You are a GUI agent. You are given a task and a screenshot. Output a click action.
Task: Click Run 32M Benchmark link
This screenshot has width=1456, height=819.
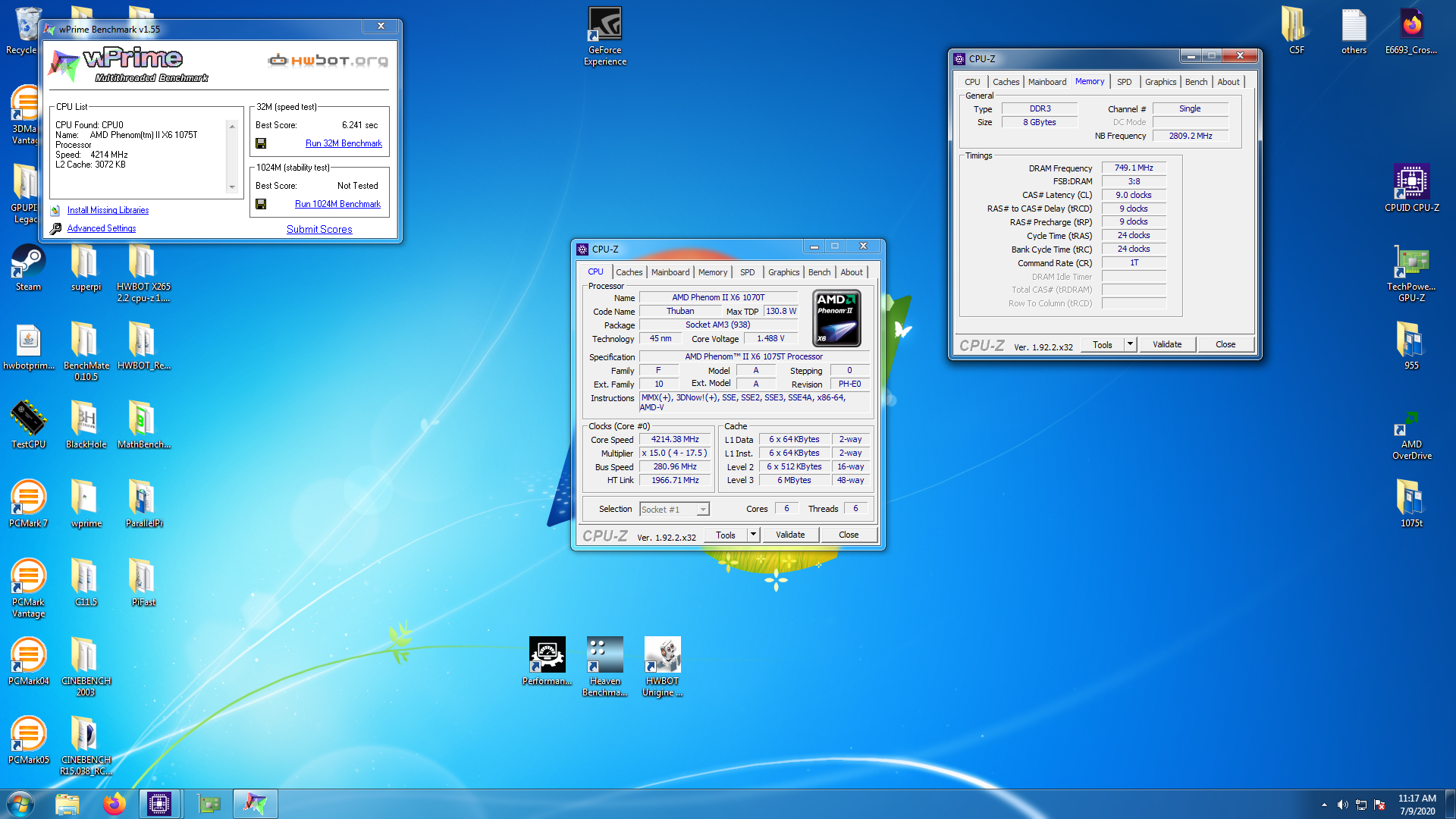[x=344, y=143]
